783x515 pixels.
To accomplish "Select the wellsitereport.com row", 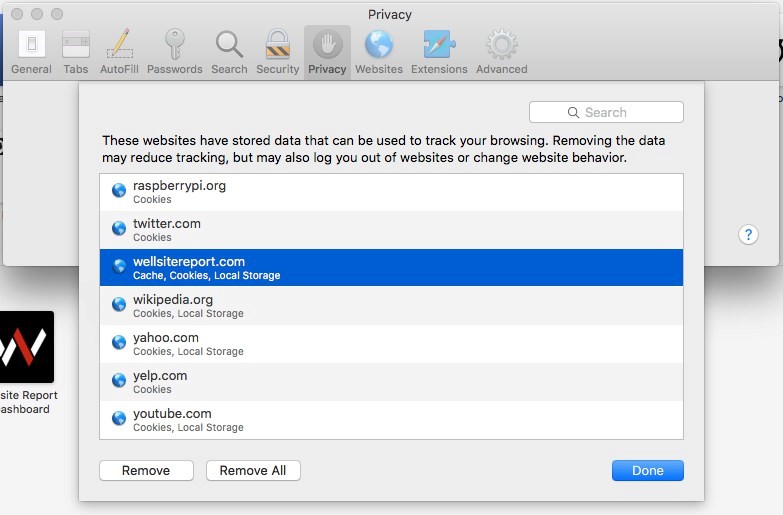I will click(x=392, y=268).
